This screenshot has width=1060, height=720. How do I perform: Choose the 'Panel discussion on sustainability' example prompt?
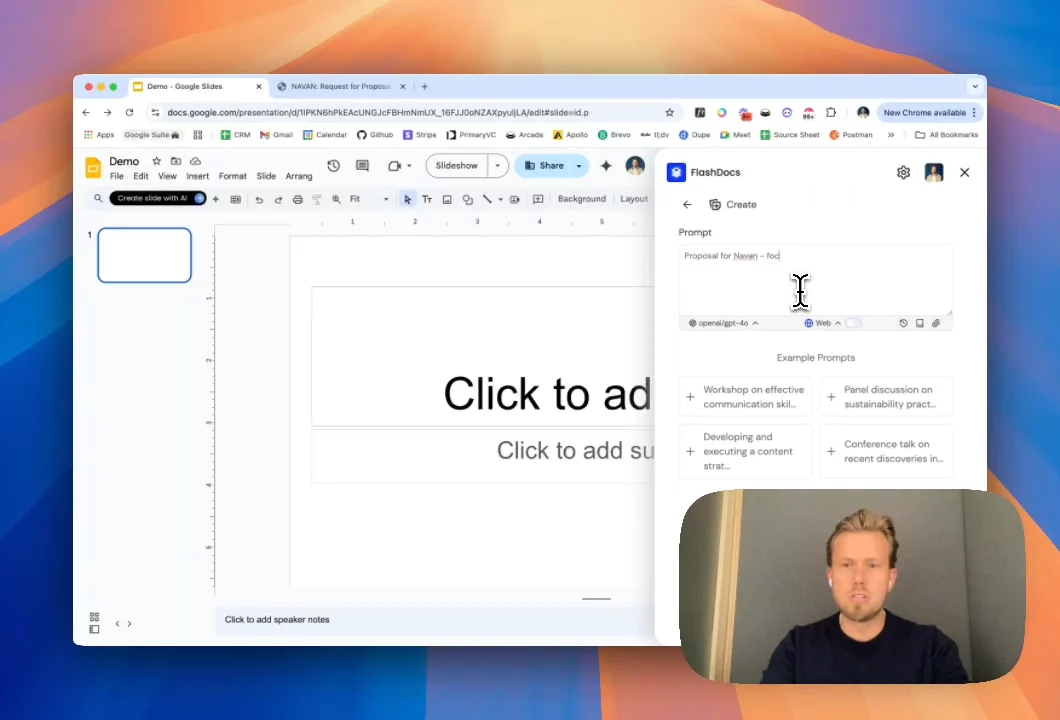tap(886, 397)
